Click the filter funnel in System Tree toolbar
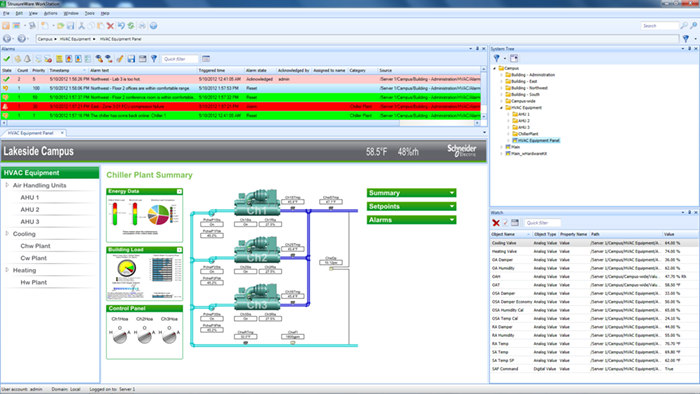Viewport: 700px width, 394px height. [x=496, y=58]
